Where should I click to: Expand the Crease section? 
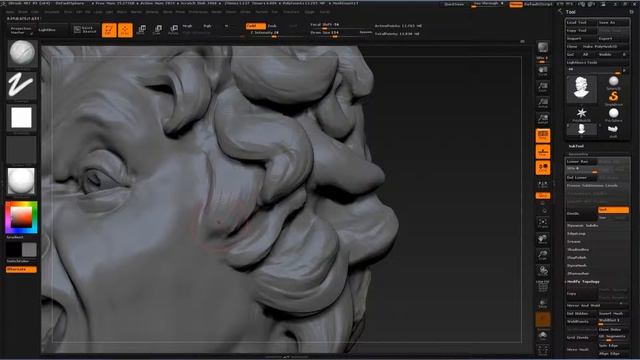click(x=574, y=242)
